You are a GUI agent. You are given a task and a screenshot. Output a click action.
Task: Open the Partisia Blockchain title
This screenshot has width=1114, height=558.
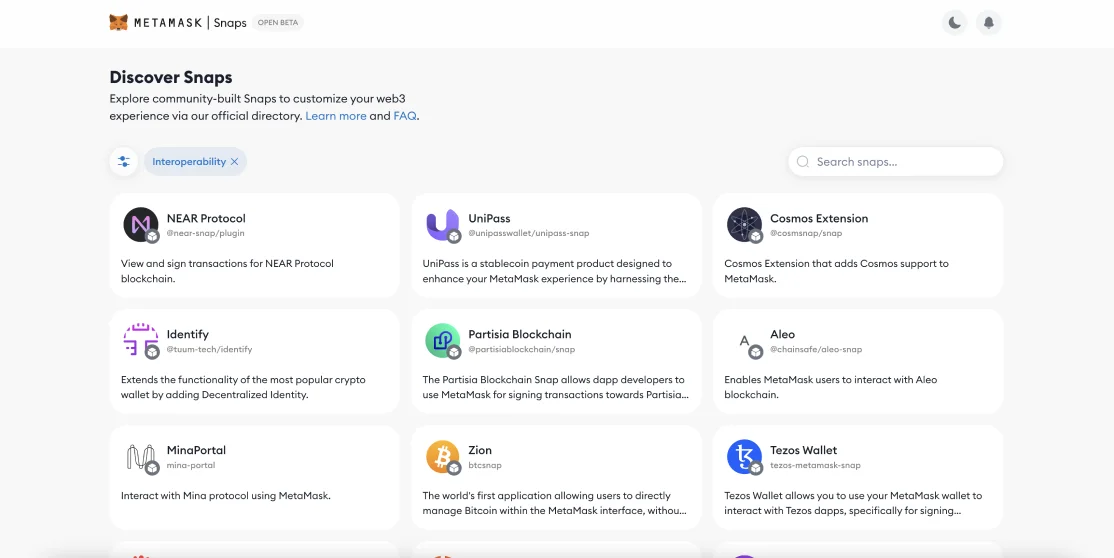520,334
